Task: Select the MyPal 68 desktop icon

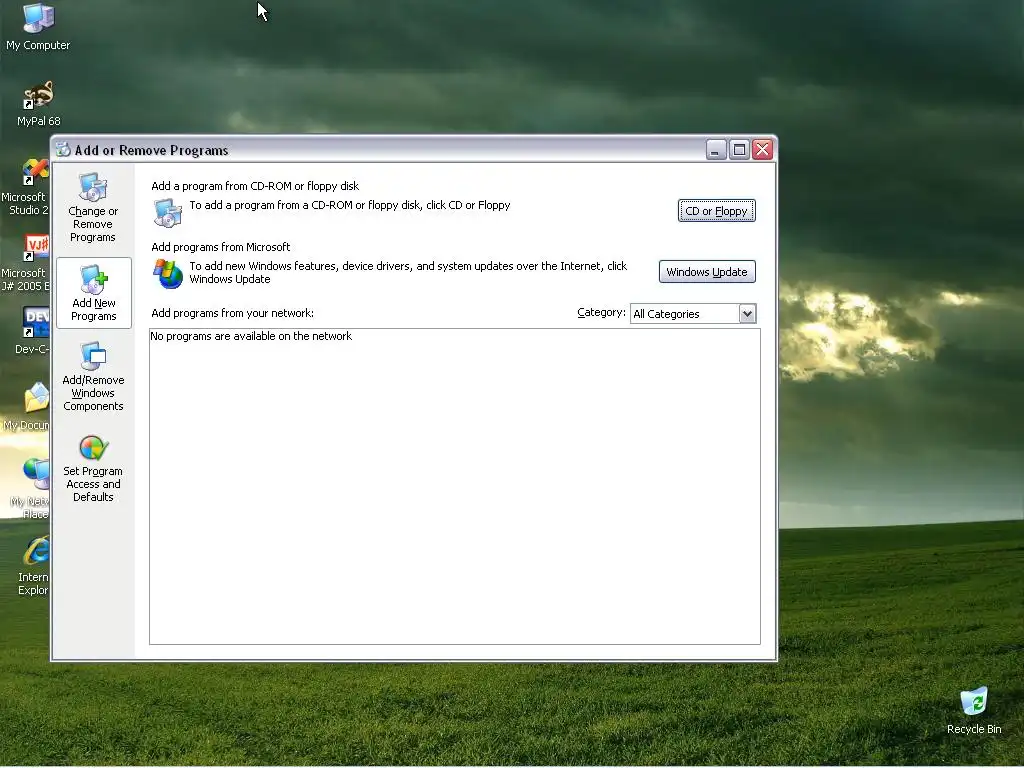Action: (39, 103)
